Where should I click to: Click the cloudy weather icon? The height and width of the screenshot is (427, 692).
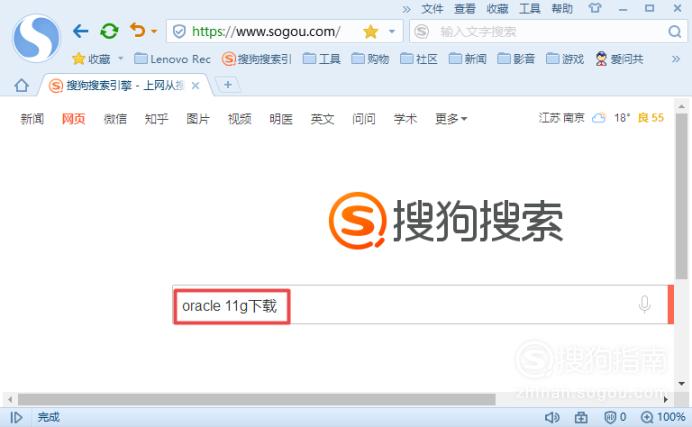point(599,118)
